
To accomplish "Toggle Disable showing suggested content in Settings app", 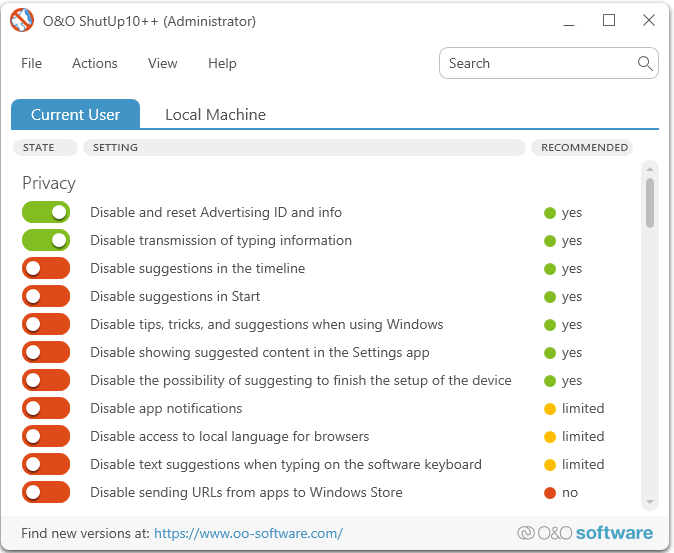I will pos(46,352).
